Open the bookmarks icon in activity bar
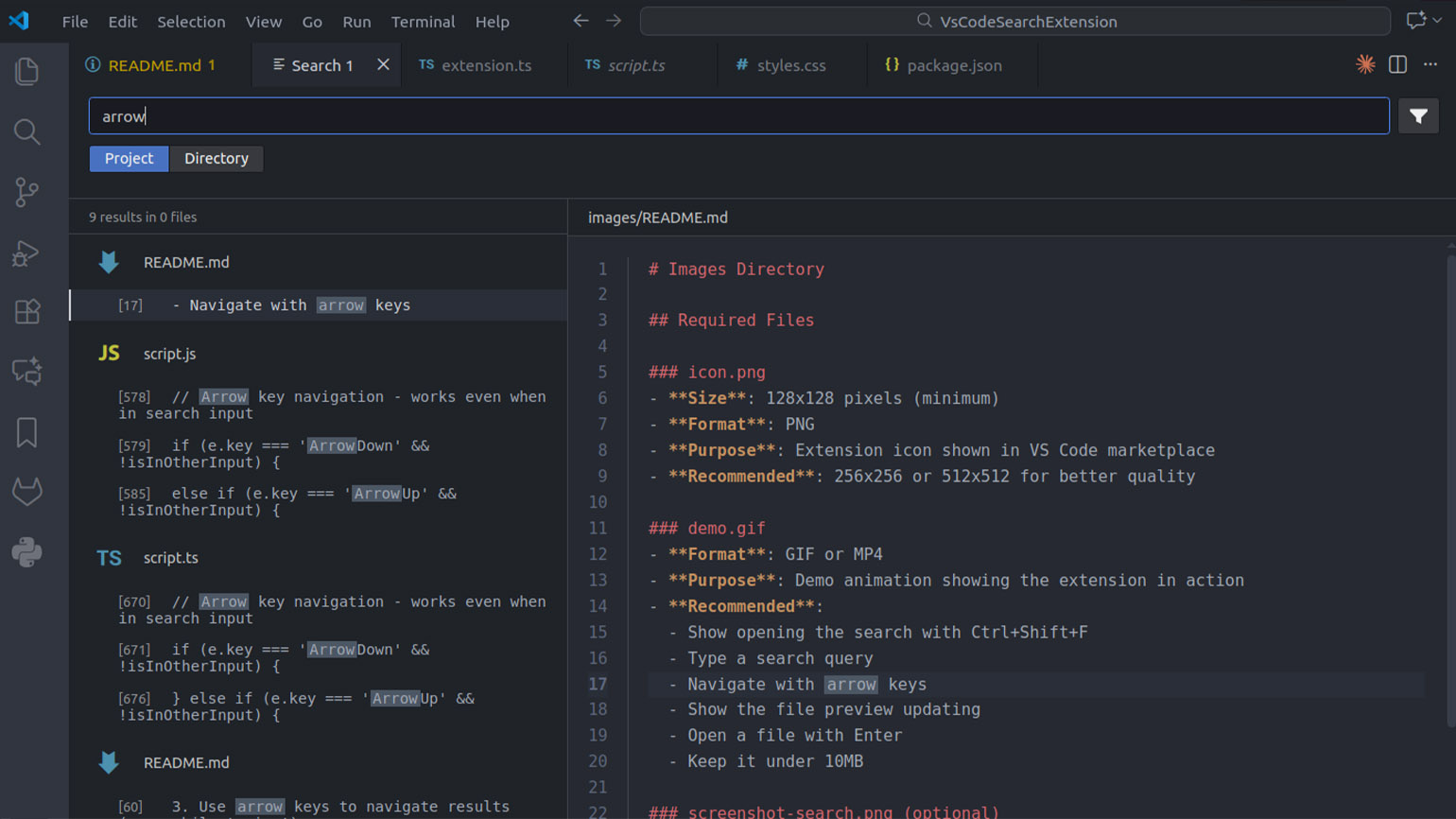 (26, 432)
